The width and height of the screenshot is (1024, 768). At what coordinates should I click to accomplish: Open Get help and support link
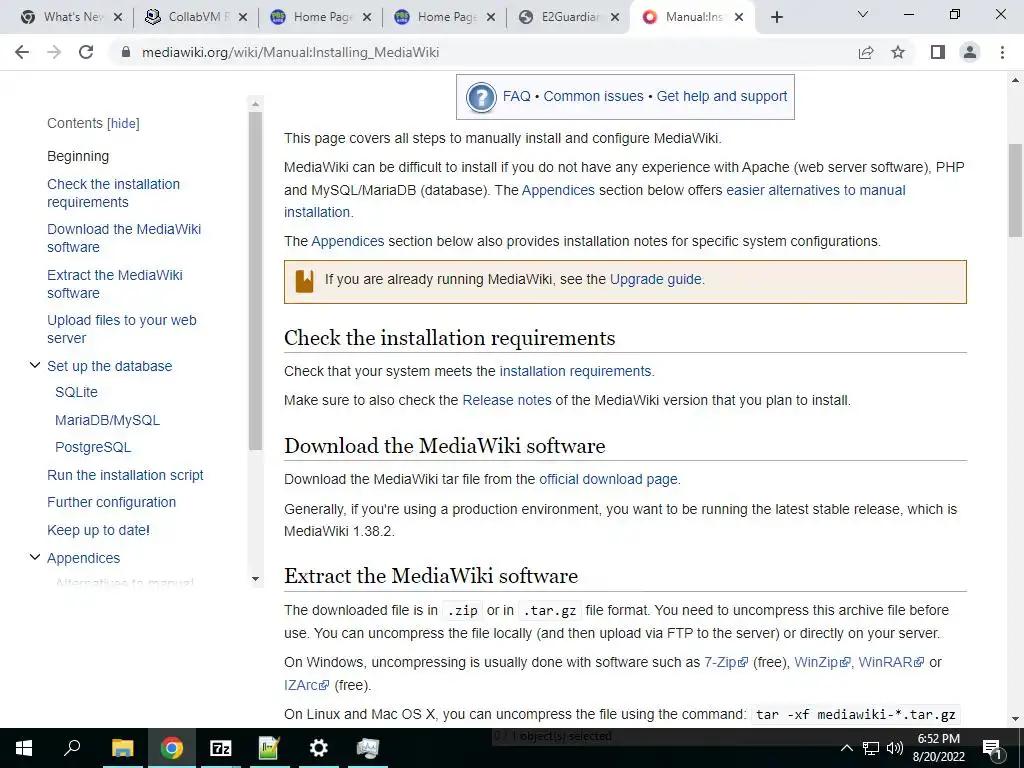(722, 96)
